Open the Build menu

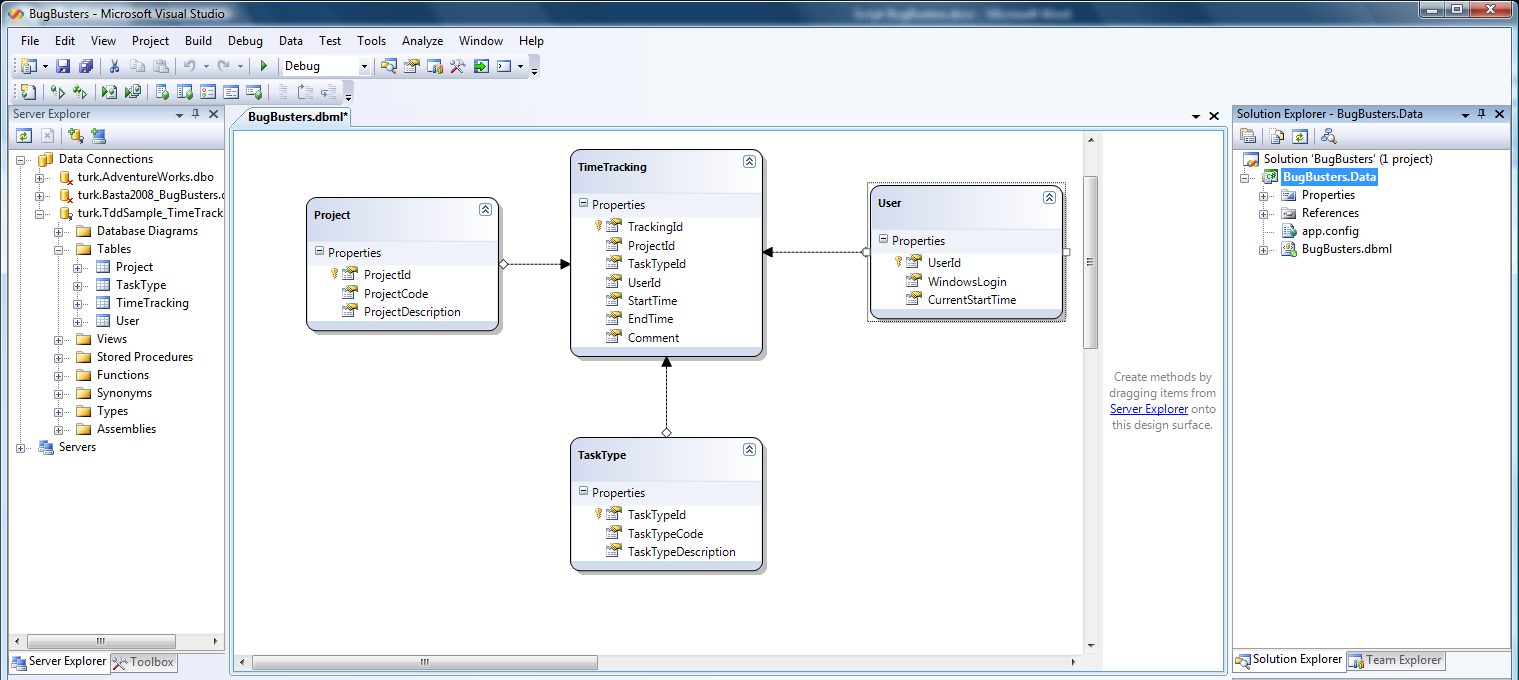[198, 41]
